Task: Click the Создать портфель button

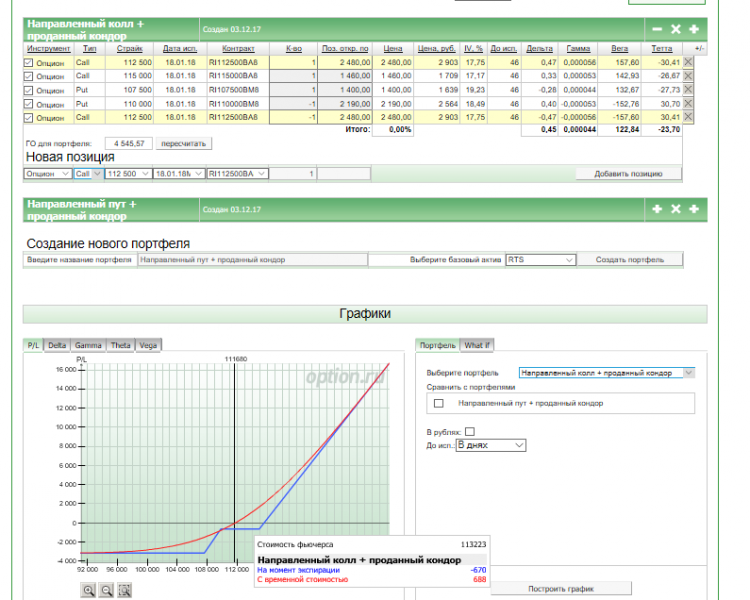Action: 629,260
